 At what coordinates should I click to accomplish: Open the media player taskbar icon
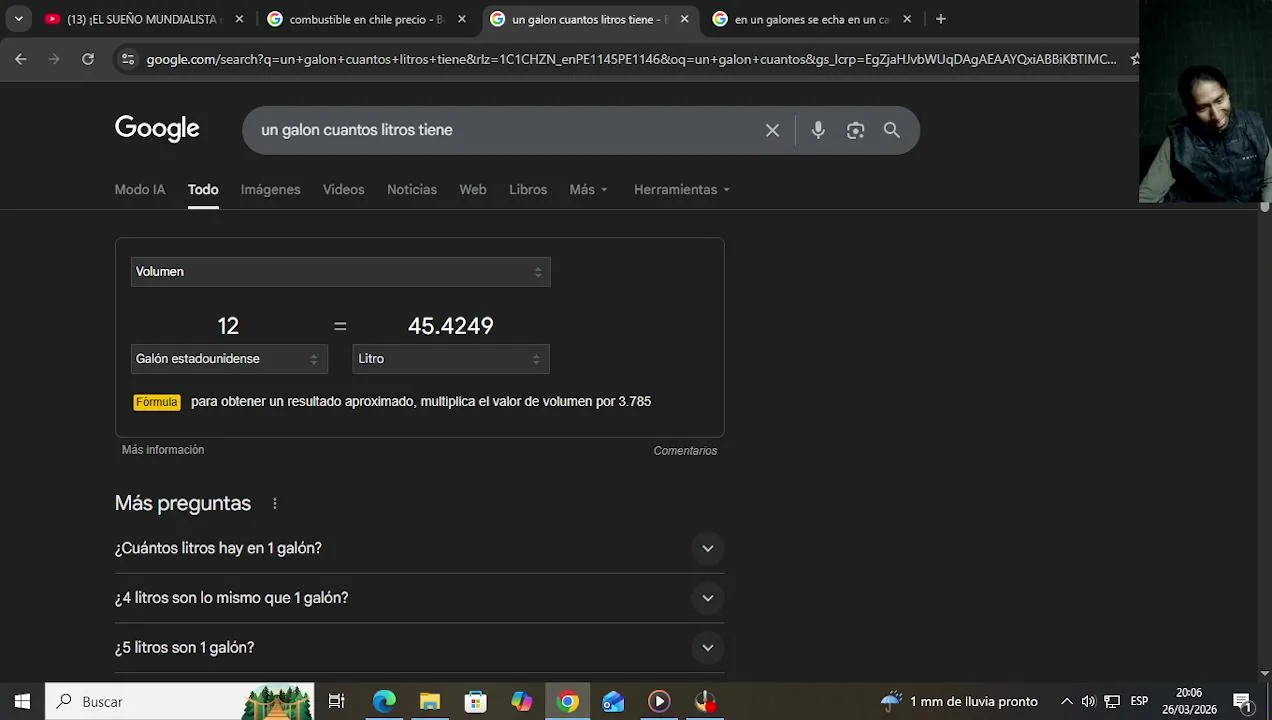click(659, 701)
